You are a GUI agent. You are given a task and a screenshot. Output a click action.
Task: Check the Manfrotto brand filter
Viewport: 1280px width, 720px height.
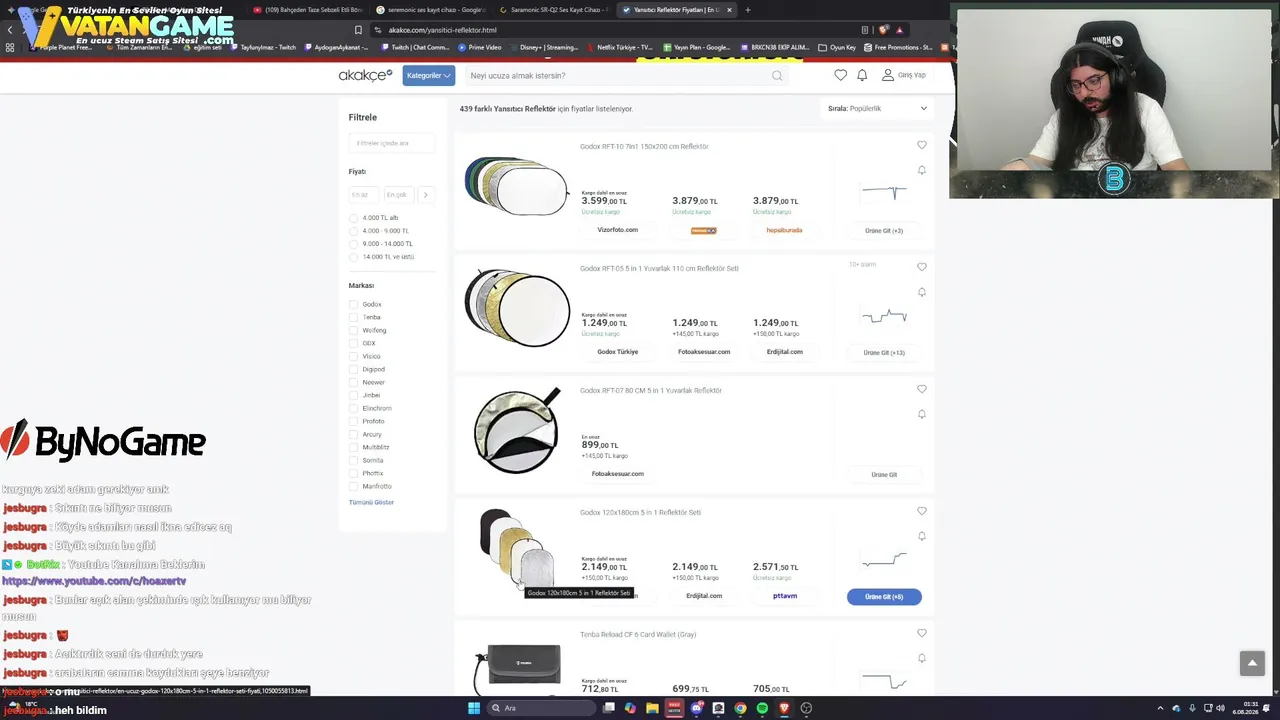coord(353,486)
